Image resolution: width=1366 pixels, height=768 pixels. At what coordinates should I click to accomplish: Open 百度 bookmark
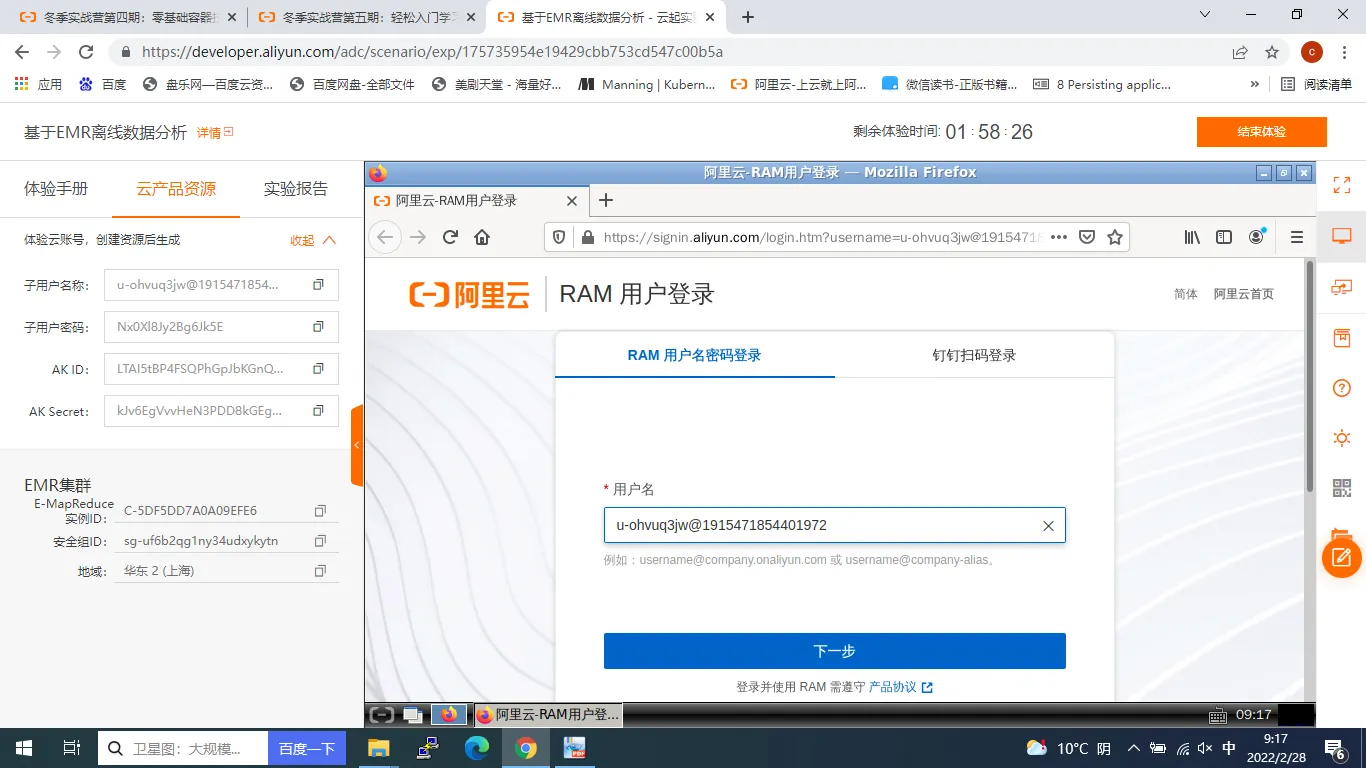[102, 84]
